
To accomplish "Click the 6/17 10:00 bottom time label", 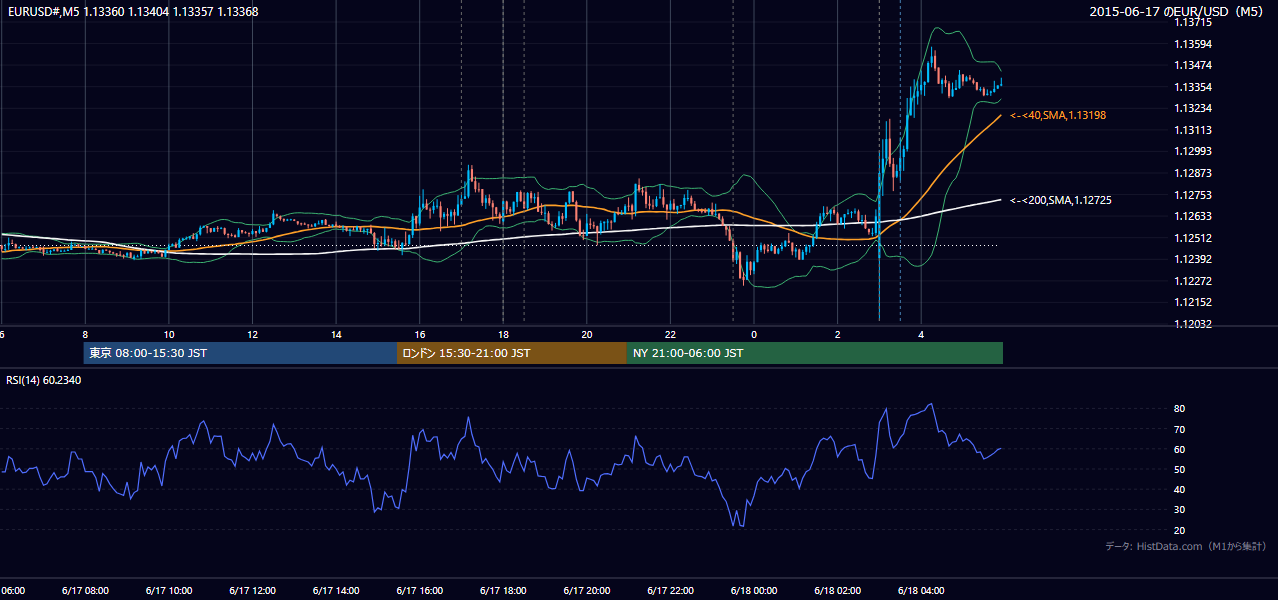I will coord(168,591).
